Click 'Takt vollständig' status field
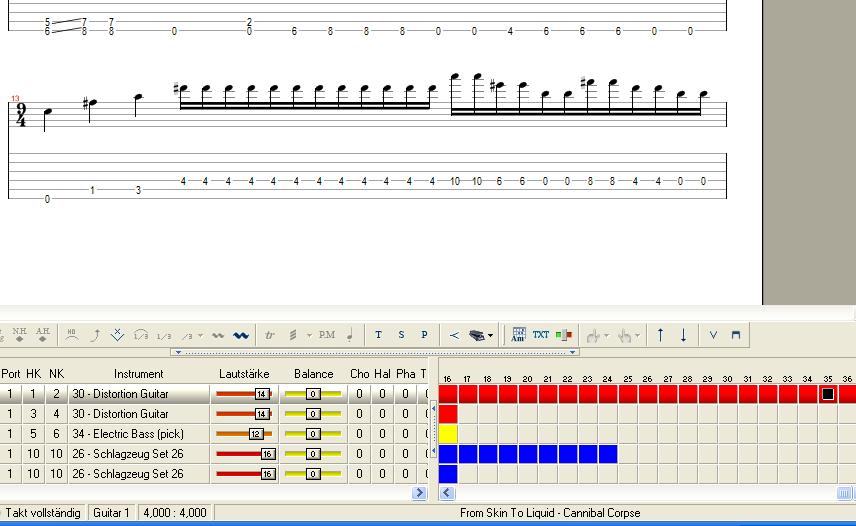 coord(43,513)
